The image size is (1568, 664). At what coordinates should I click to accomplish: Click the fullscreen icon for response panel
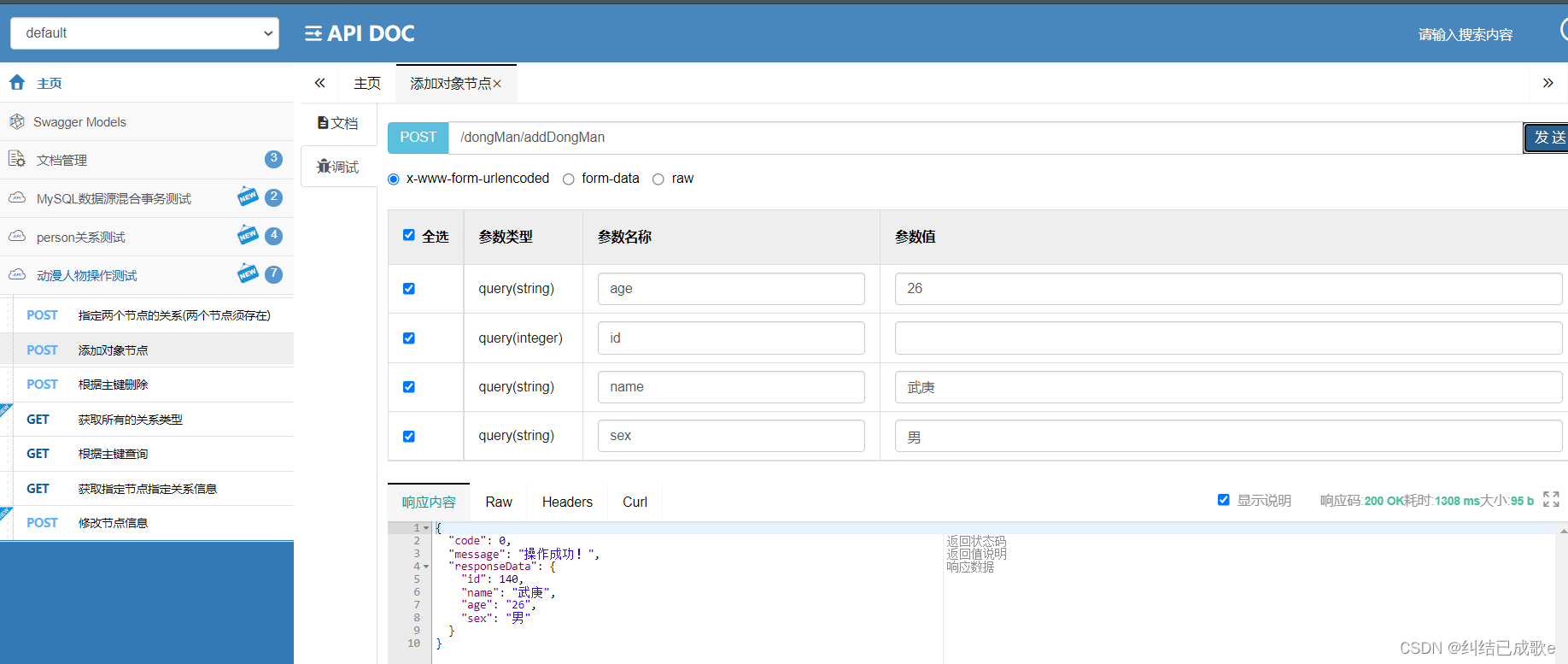(x=1552, y=500)
